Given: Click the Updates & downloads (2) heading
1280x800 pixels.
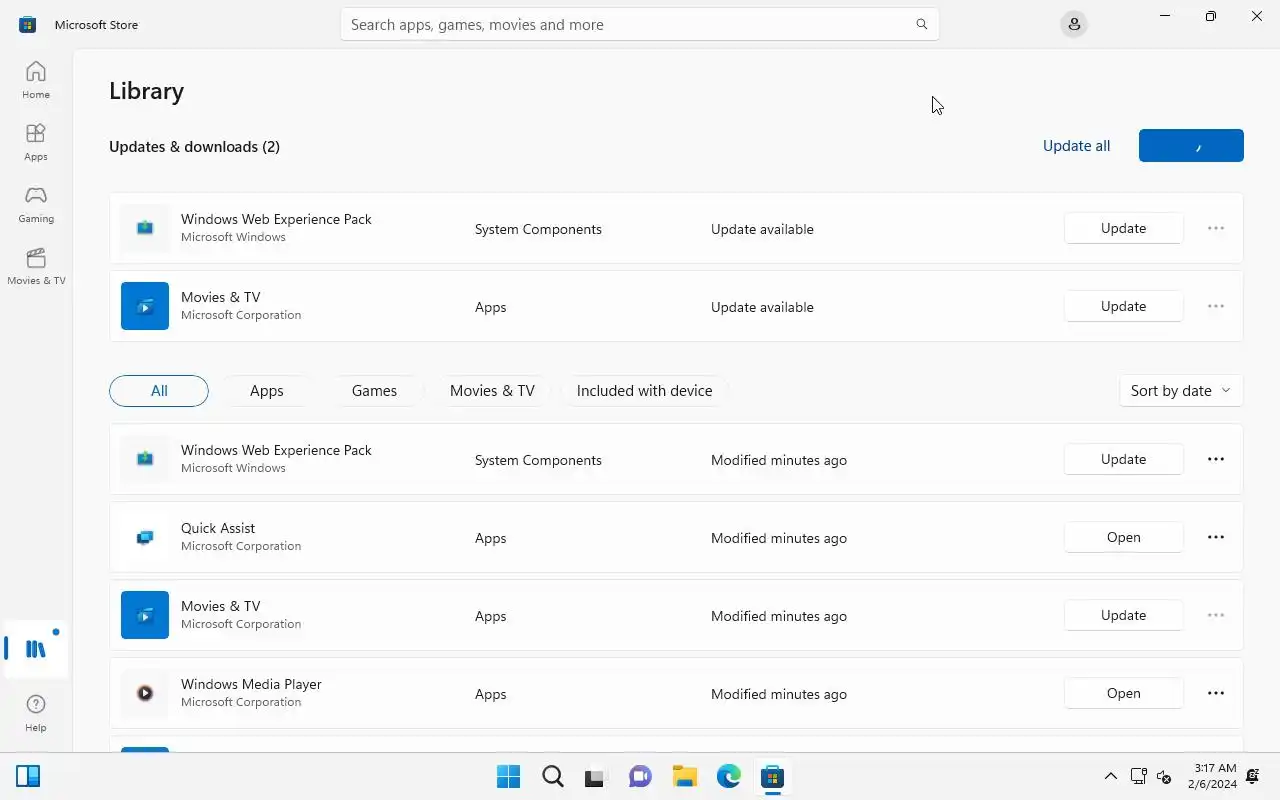Looking at the screenshot, I should (194, 146).
